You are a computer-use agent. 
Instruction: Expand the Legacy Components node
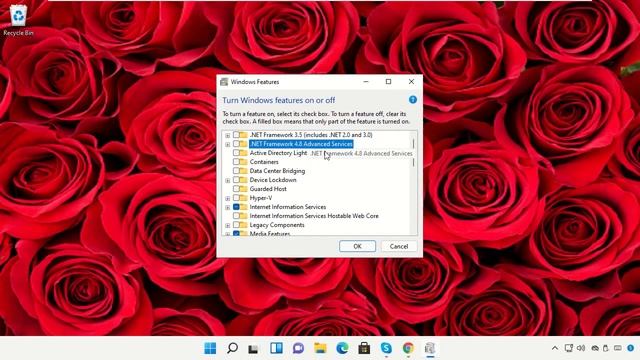point(227,226)
